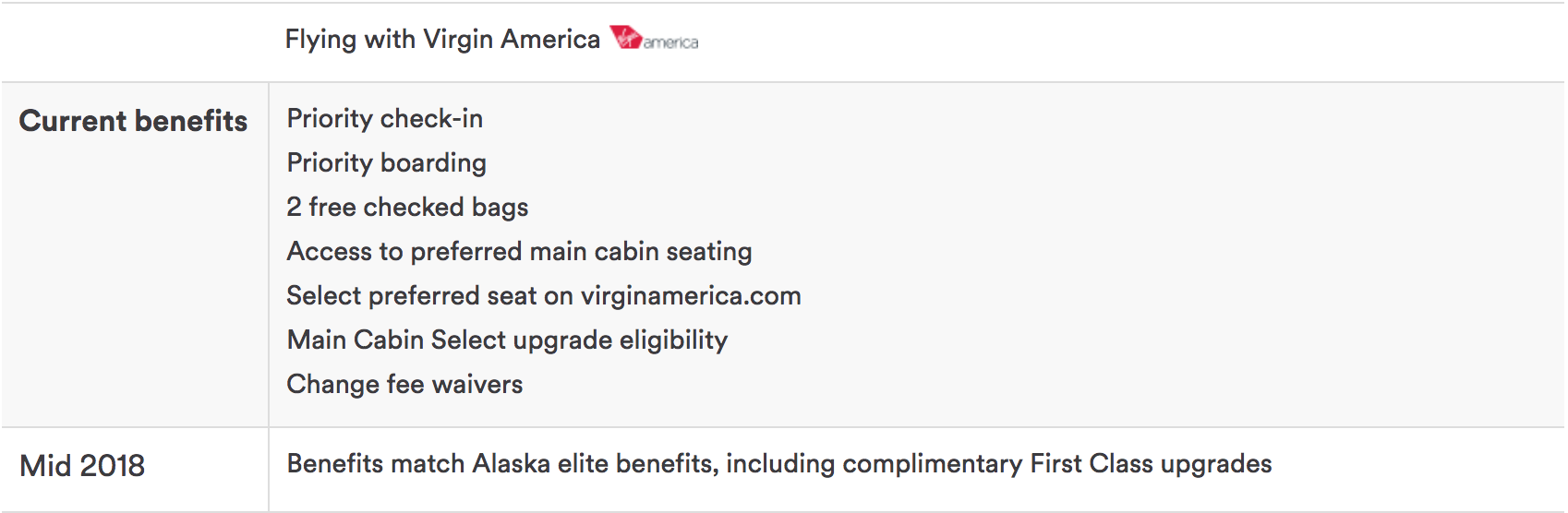This screenshot has height=513, width=1568.
Task: Click 'Change fee waivers' benefit text
Action: [405, 384]
